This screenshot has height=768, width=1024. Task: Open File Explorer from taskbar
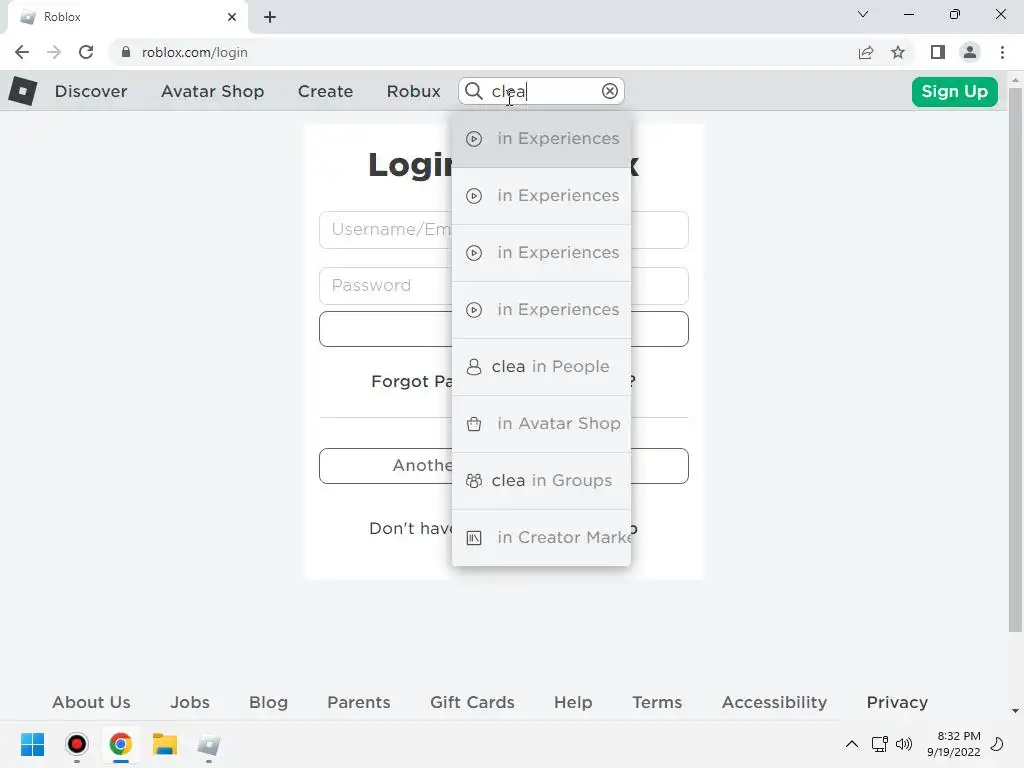click(x=165, y=744)
